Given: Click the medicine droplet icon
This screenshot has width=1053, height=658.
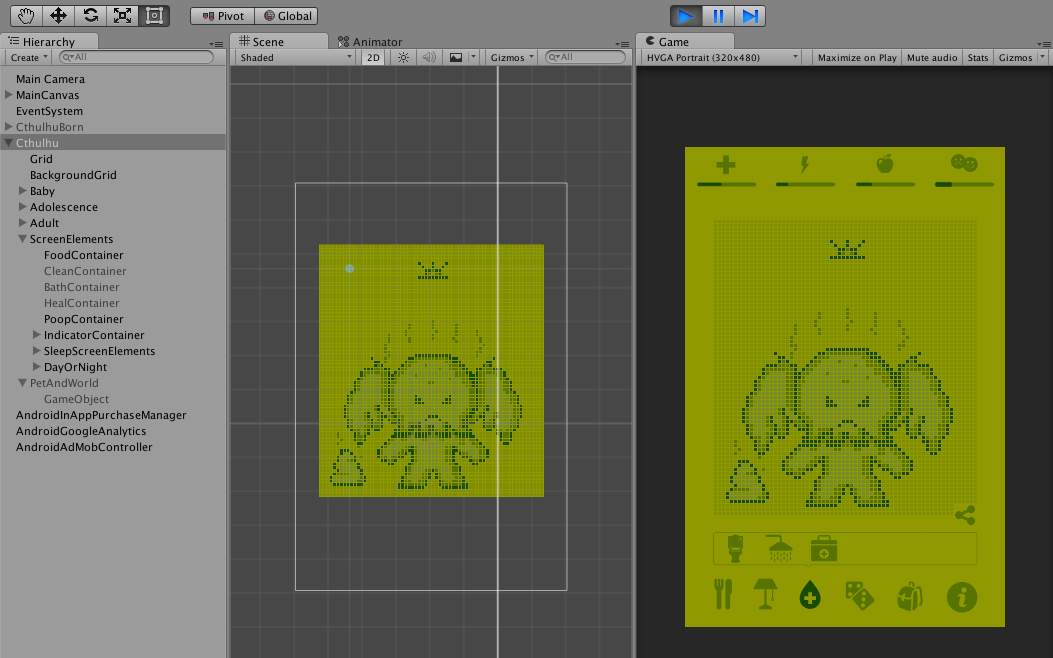Looking at the screenshot, I should pyautogui.click(x=810, y=595).
